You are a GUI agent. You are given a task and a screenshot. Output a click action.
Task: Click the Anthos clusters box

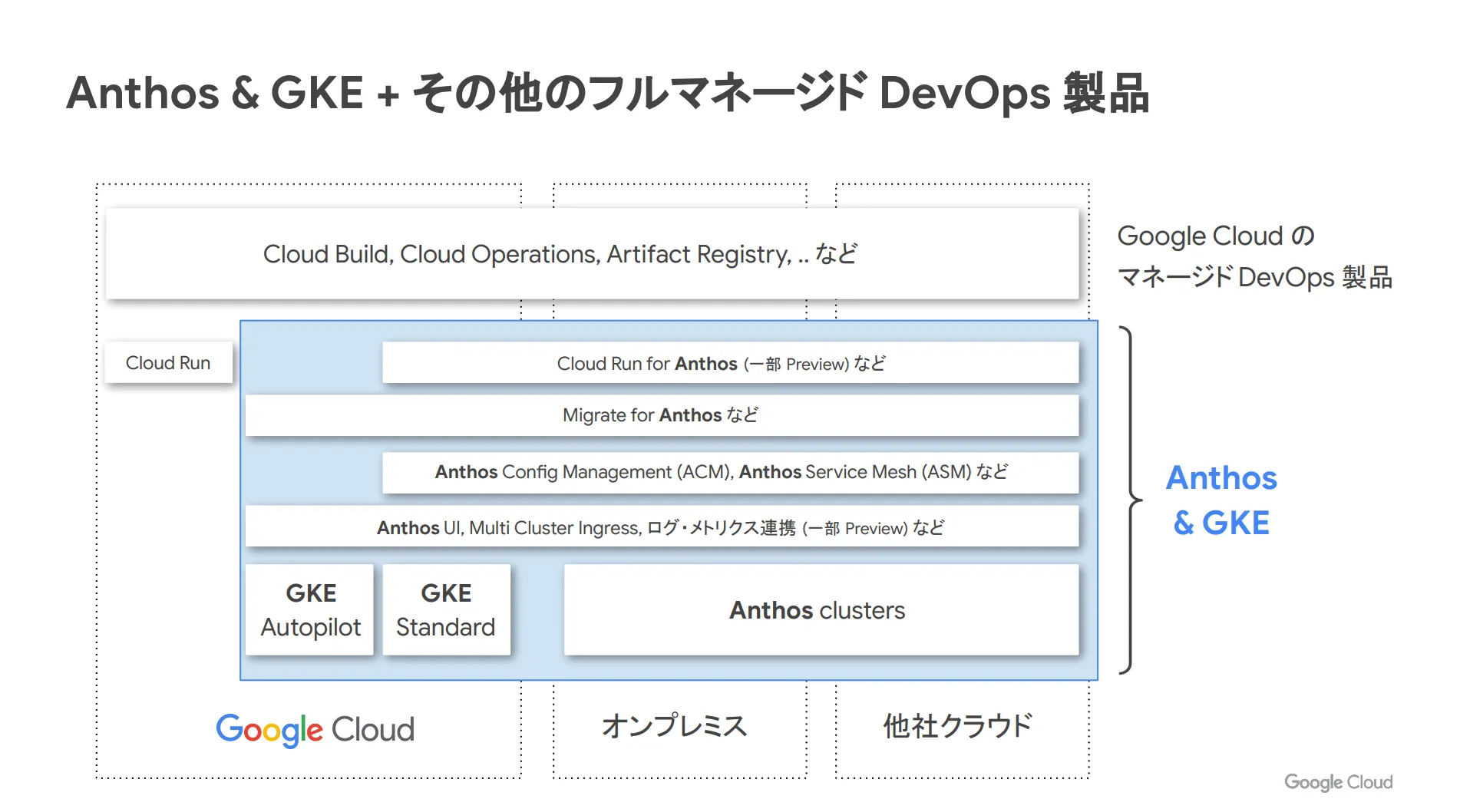[821, 610]
